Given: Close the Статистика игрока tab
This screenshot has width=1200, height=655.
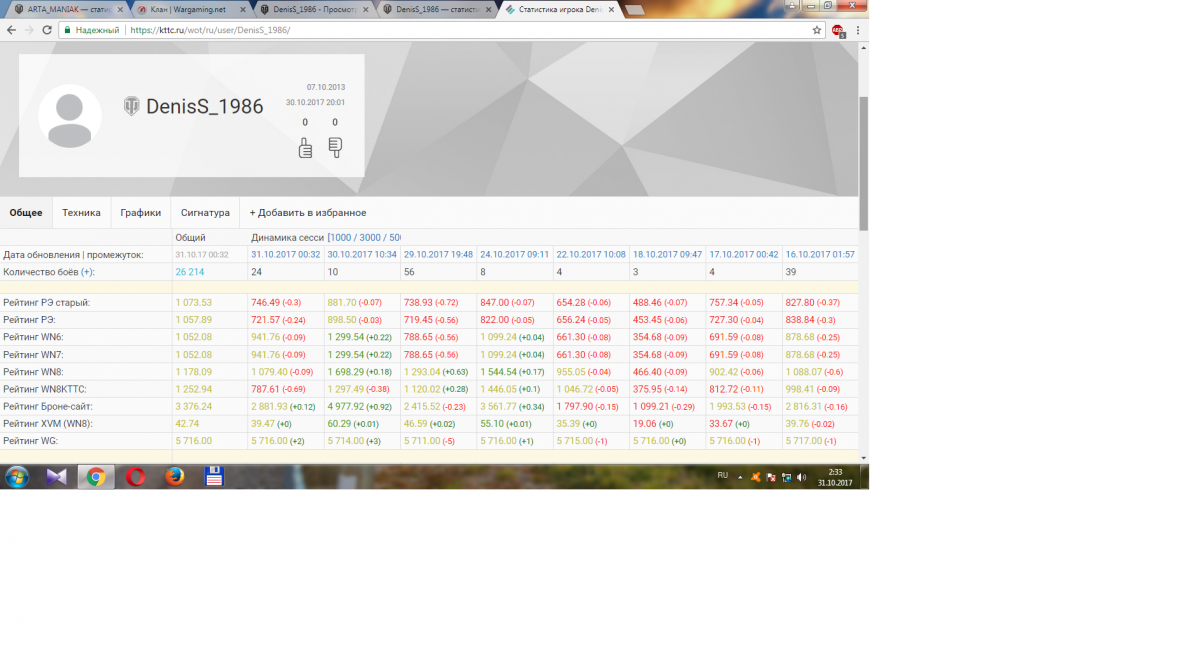Looking at the screenshot, I should (610, 10).
